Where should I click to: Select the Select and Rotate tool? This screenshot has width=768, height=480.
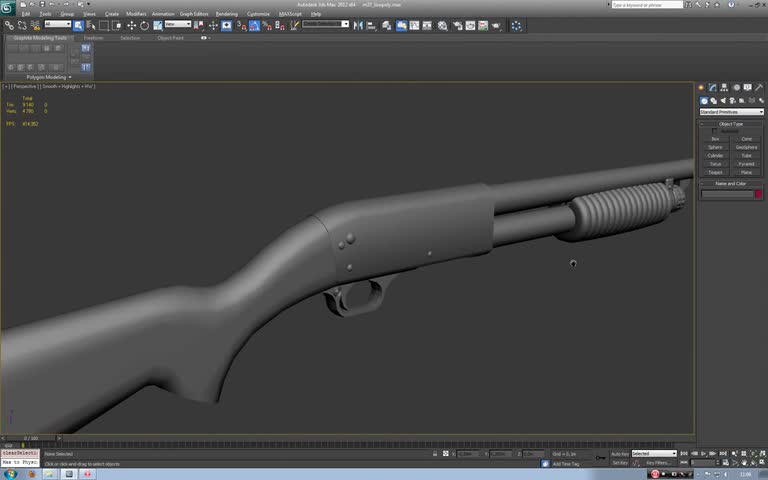coord(144,25)
